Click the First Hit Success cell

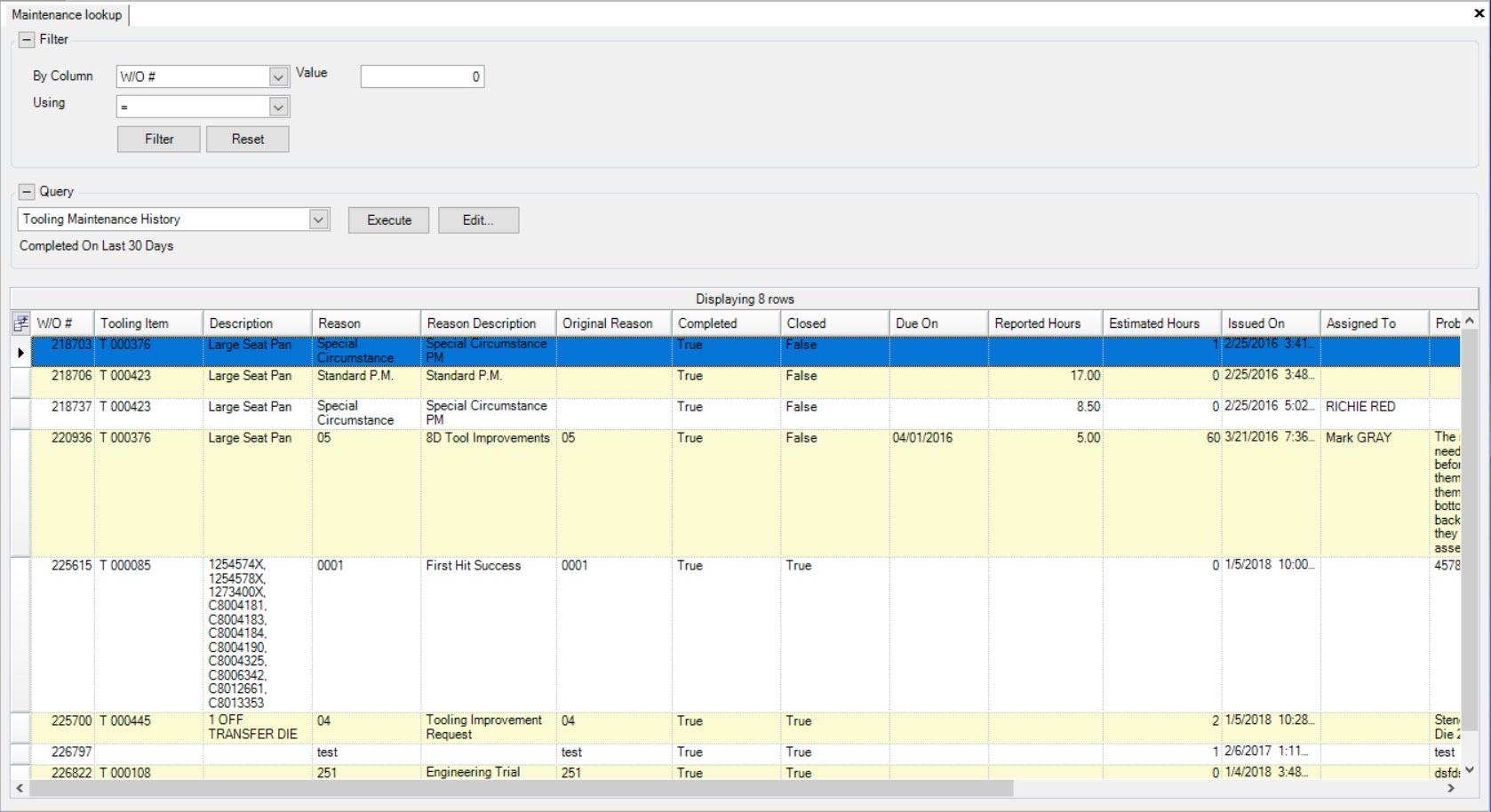point(489,634)
